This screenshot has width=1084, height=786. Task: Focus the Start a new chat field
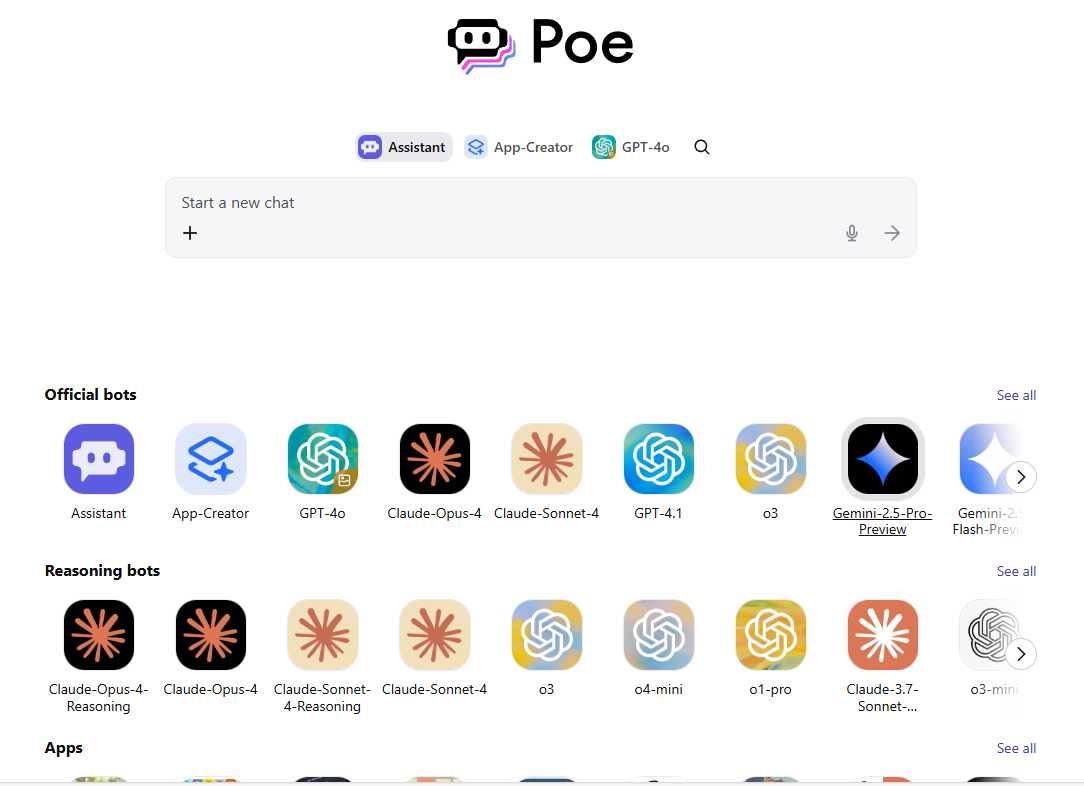click(541, 203)
